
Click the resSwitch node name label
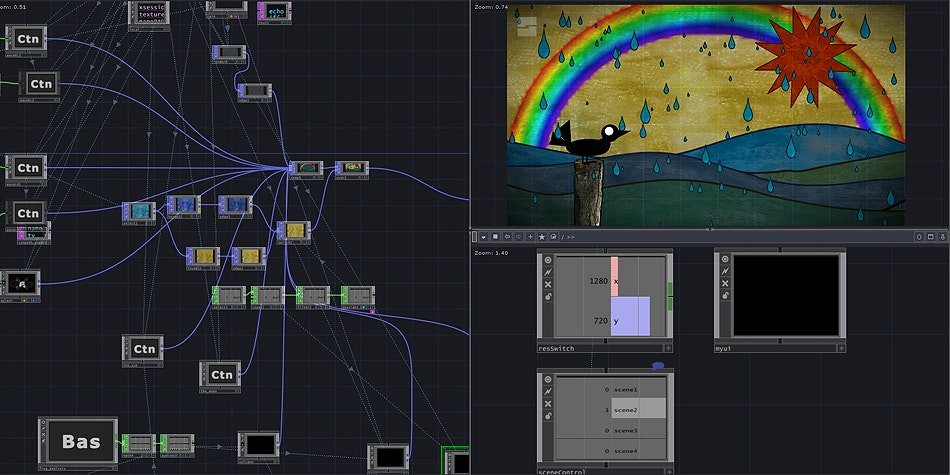556,348
